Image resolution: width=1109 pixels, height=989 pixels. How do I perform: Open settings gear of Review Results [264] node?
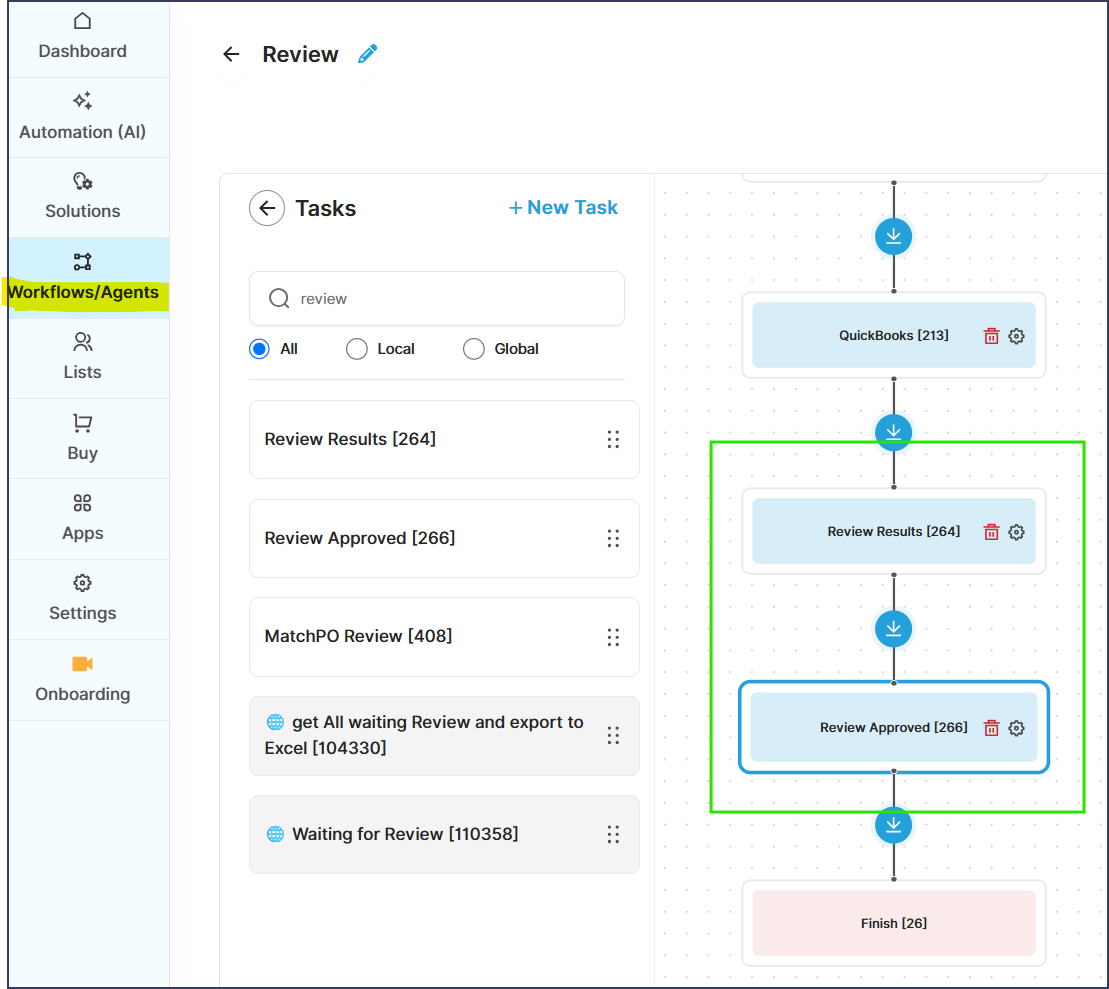(1016, 532)
